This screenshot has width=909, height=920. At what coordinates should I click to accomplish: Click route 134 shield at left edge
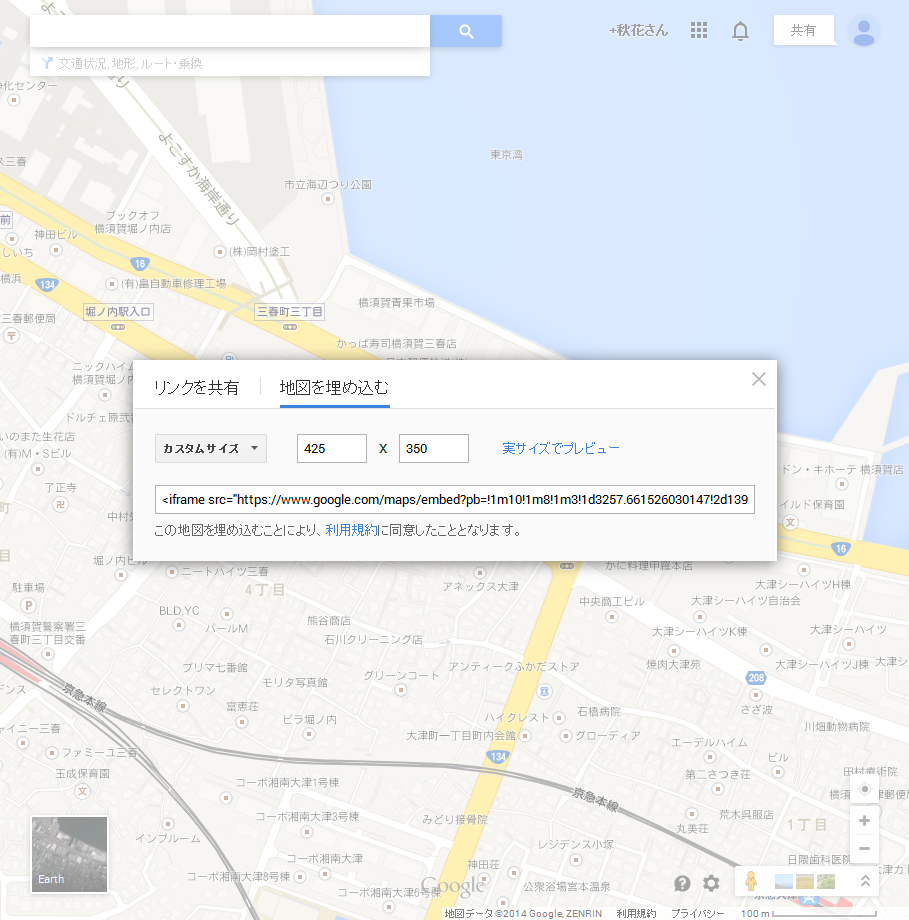pyautogui.click(x=47, y=285)
